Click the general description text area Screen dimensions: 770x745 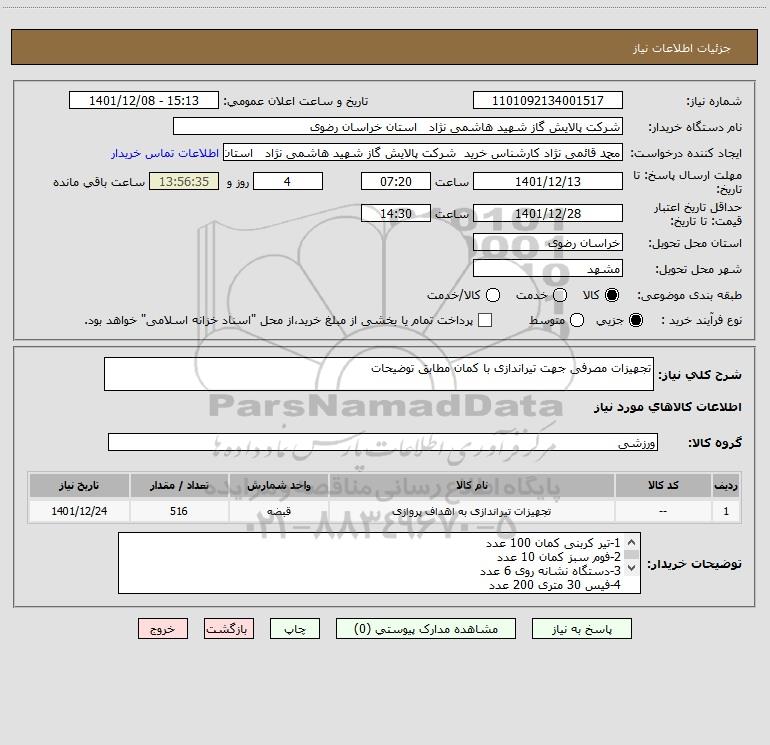pos(379,374)
